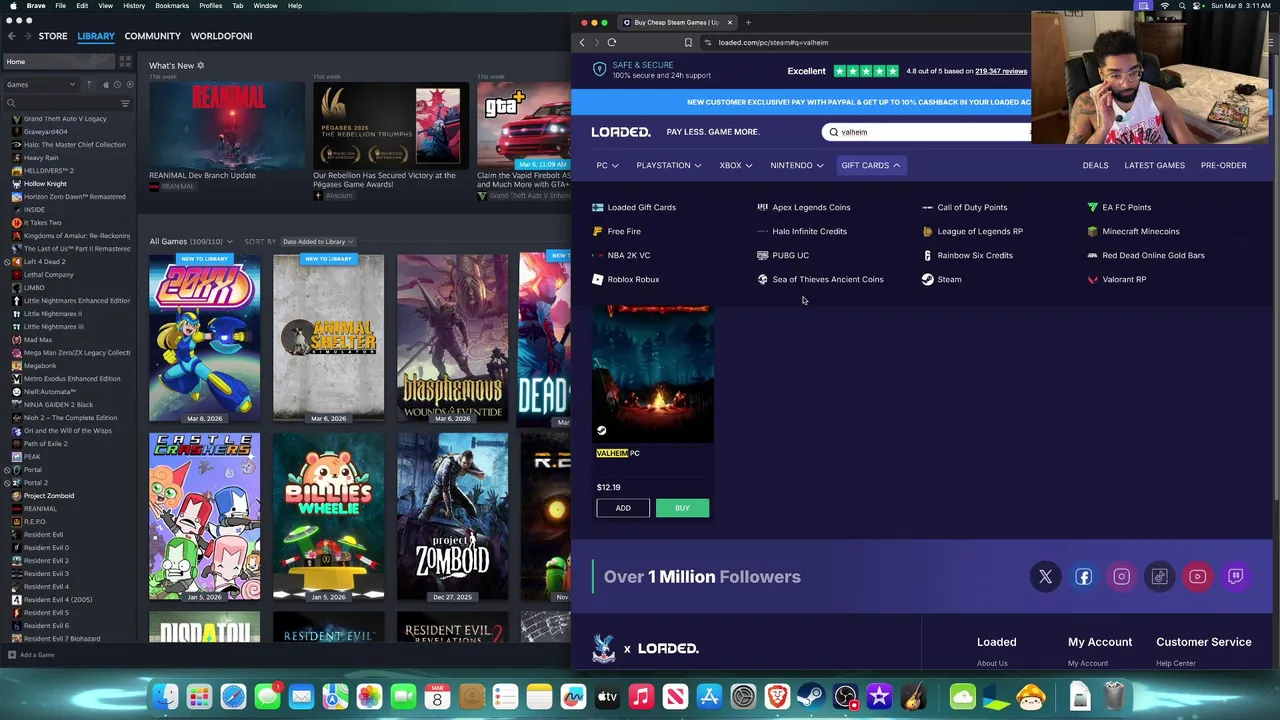
Task: Buy Valheim PC now
Action: point(682,508)
